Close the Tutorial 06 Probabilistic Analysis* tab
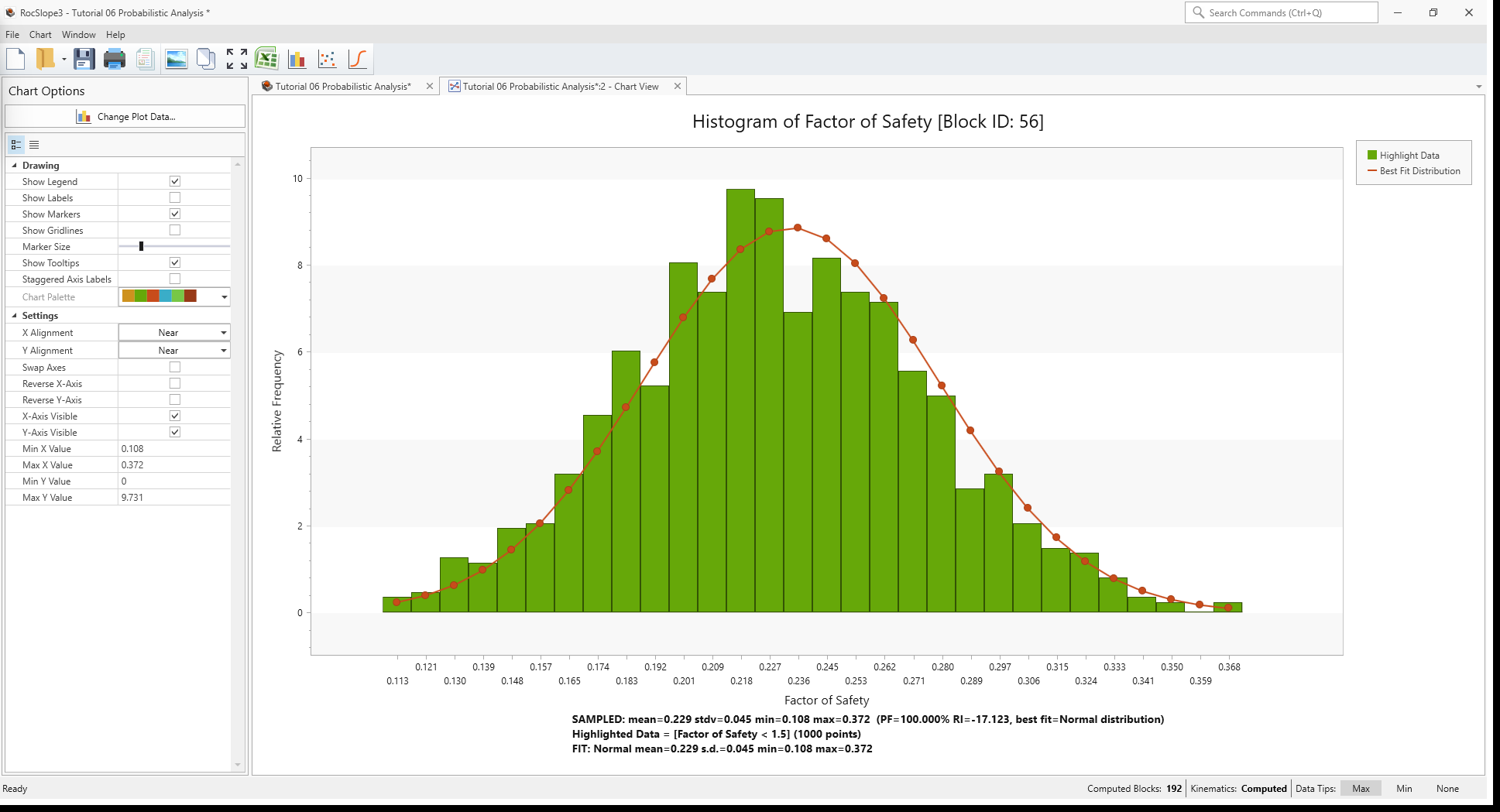Screen dimensions: 1500x812 [430, 86]
